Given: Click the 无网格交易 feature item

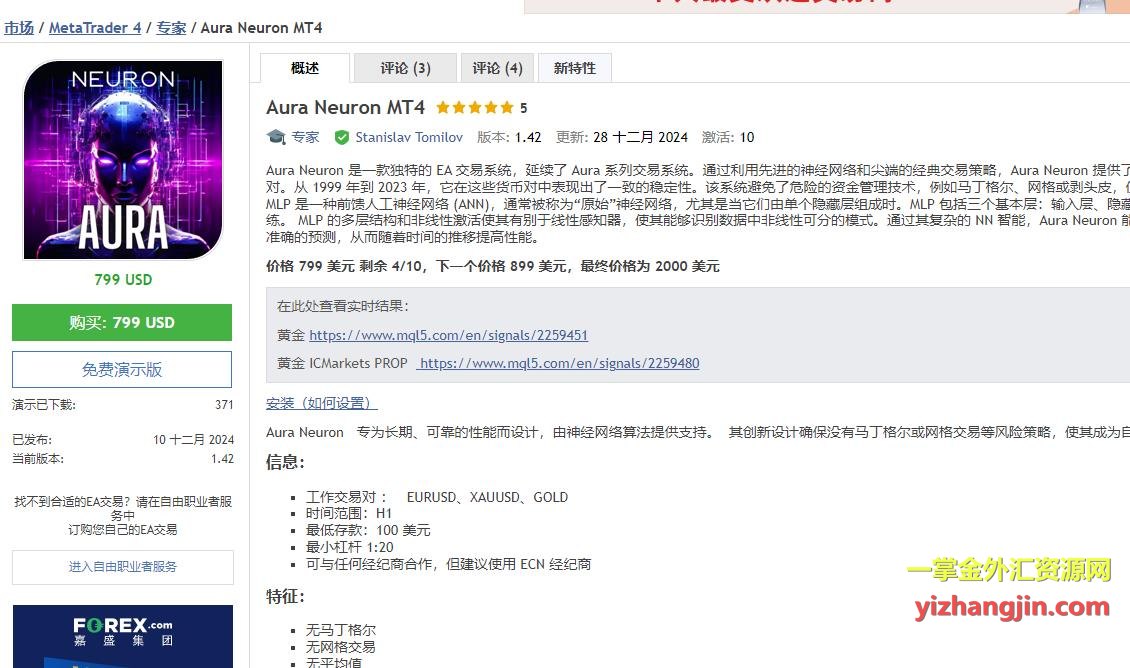Looking at the screenshot, I should 340,647.
